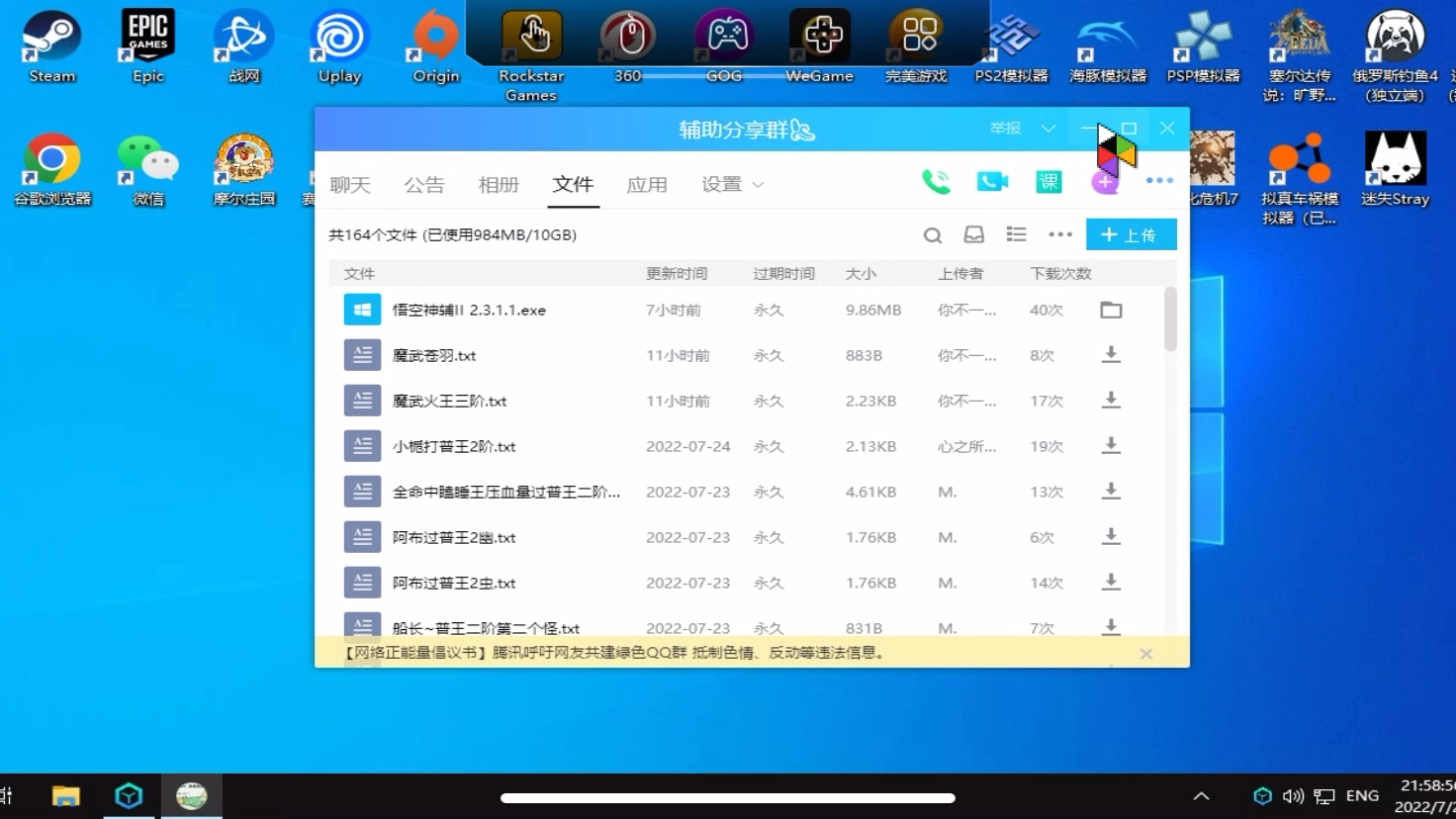Download 魔武火王三阶.txt file

tap(1111, 401)
